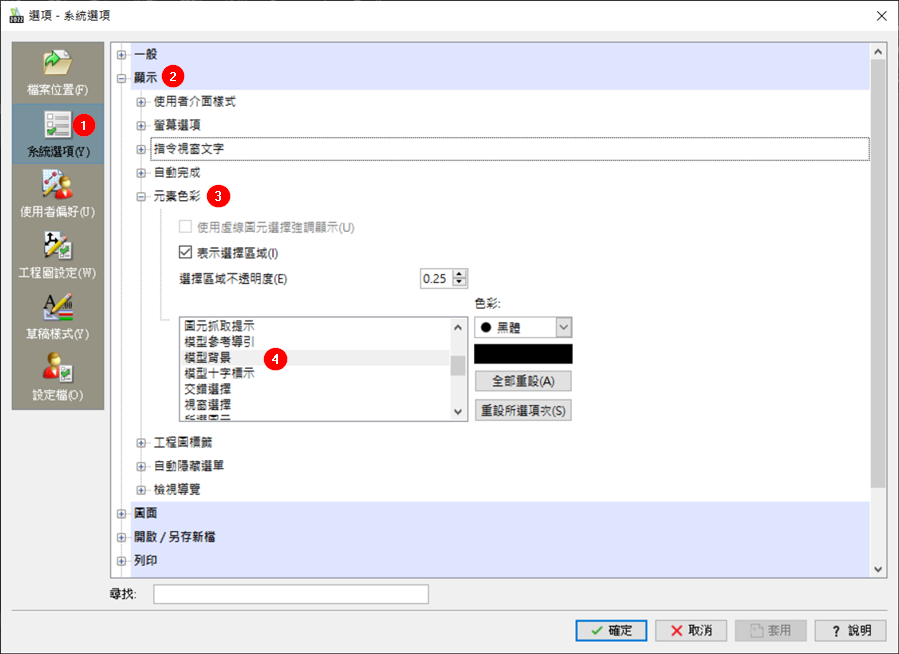Select the 顯示 section header label
Screen dimensions: 899x654
pos(146,78)
